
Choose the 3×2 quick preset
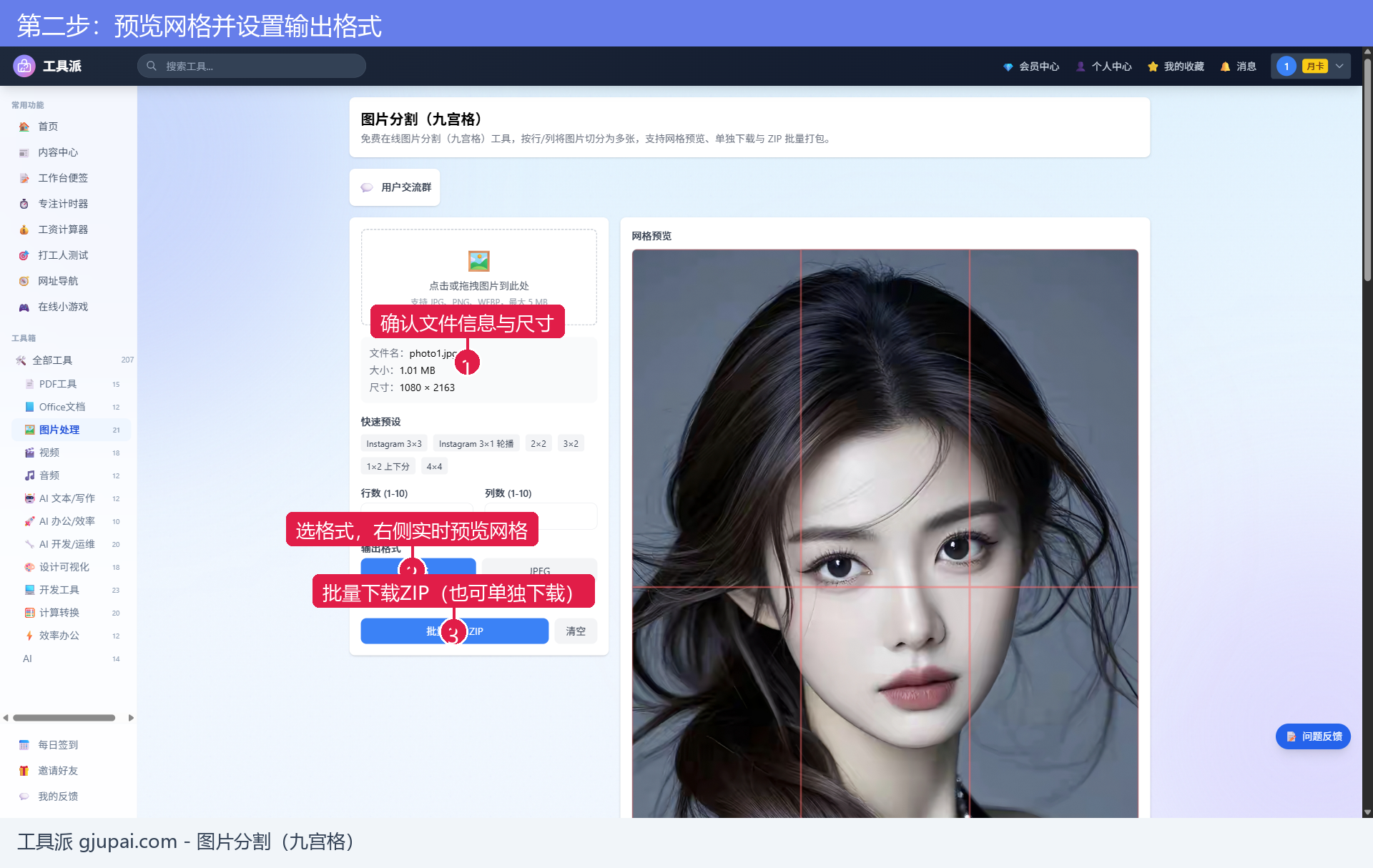571,444
